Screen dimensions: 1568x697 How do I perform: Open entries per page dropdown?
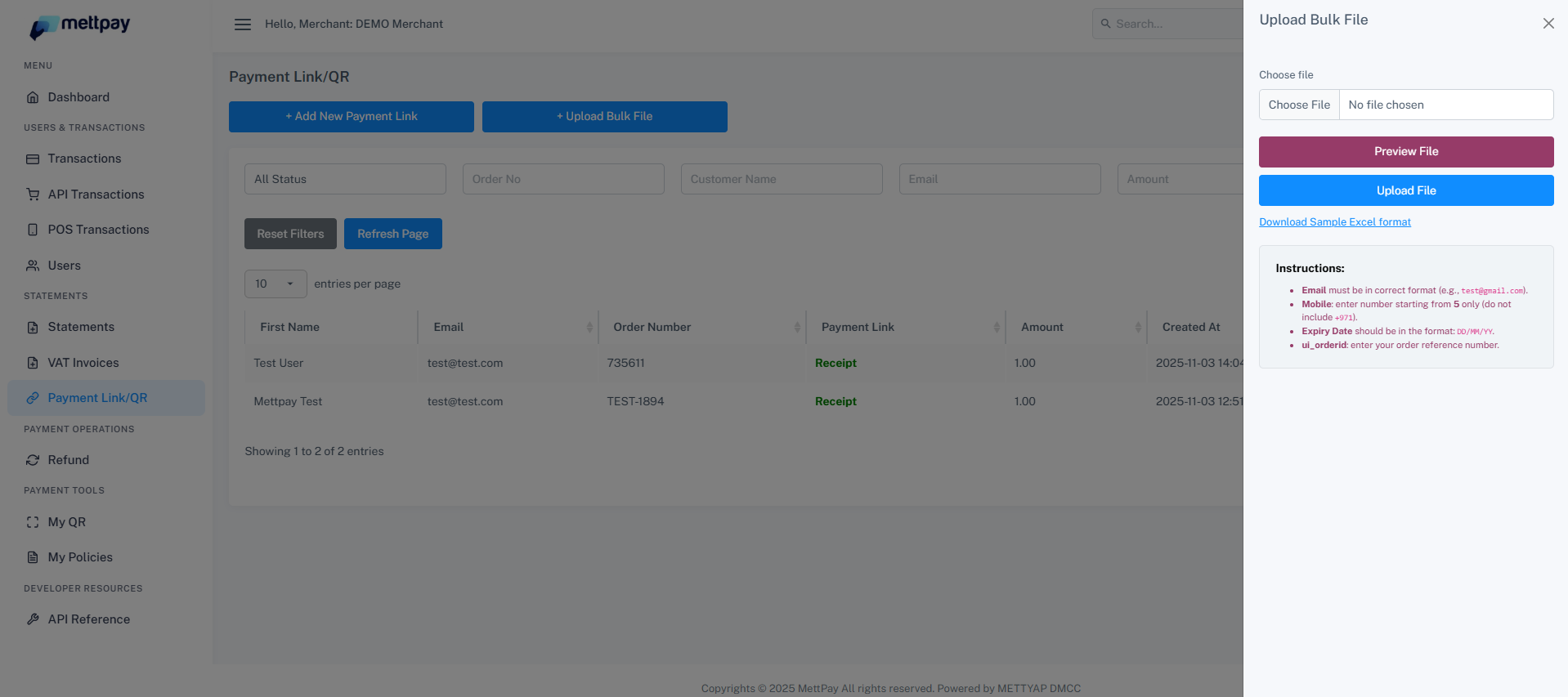(276, 284)
